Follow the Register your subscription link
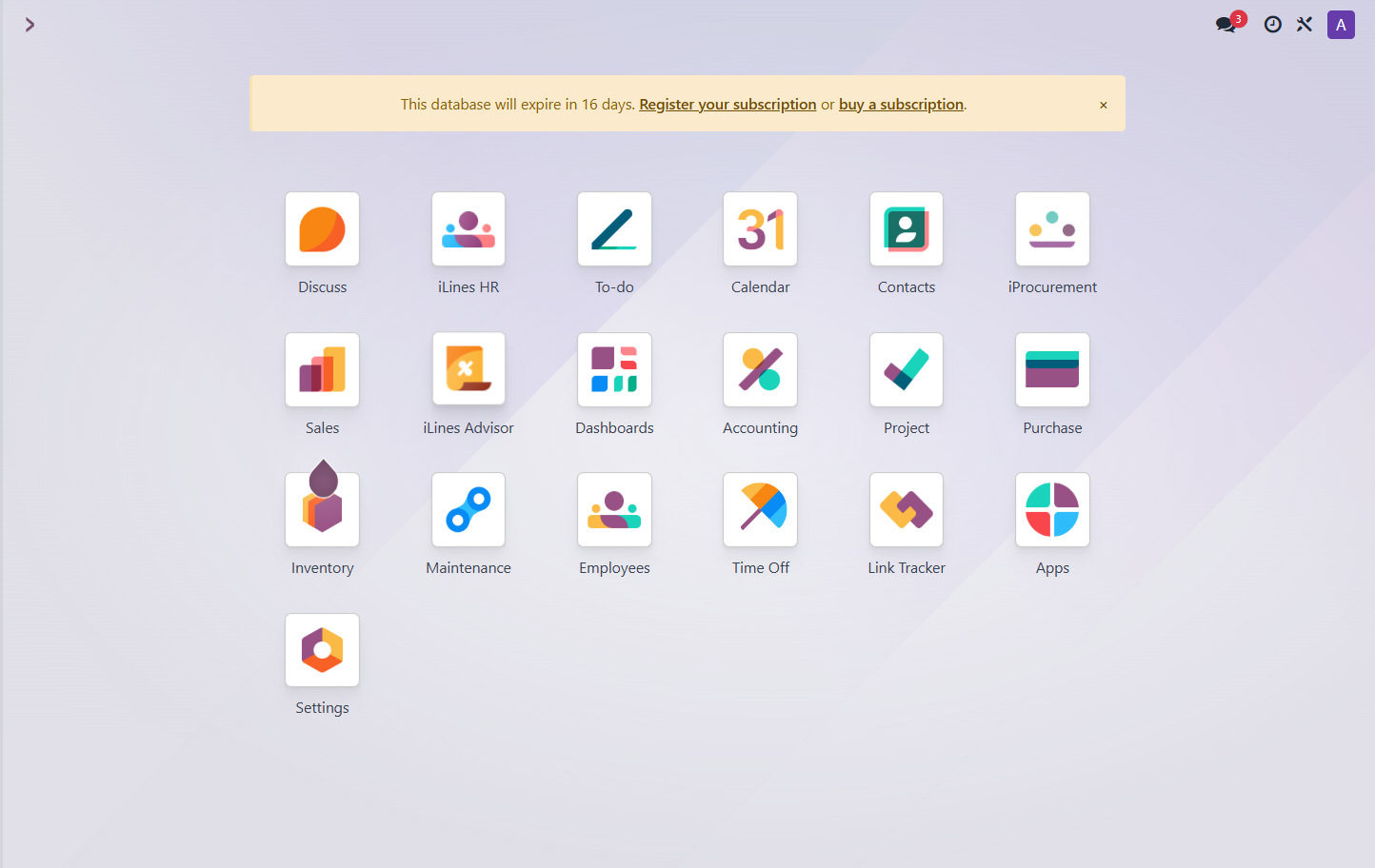This screenshot has width=1375, height=868. pos(727,104)
